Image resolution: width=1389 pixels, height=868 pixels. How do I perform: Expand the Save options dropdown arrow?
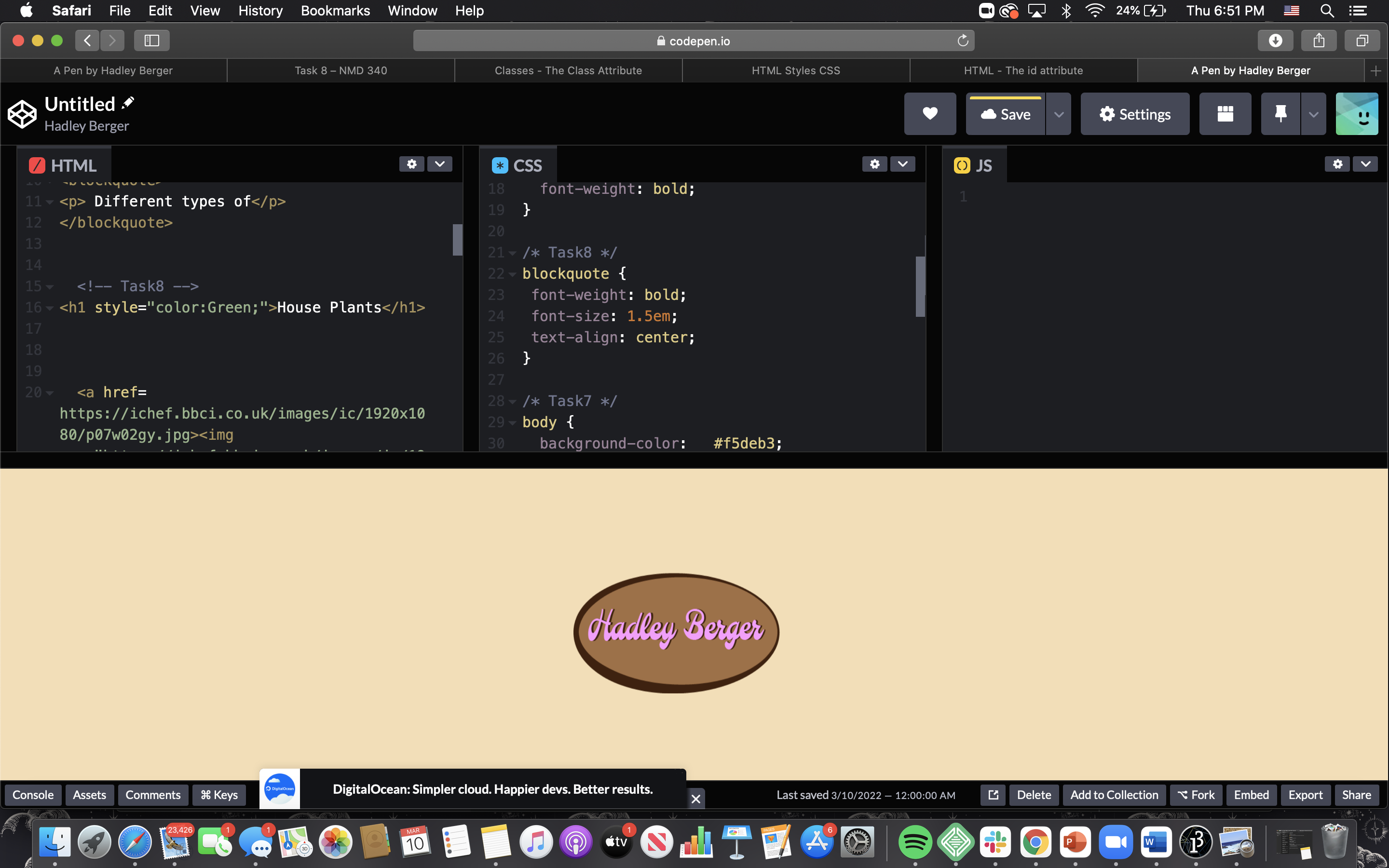point(1059,114)
